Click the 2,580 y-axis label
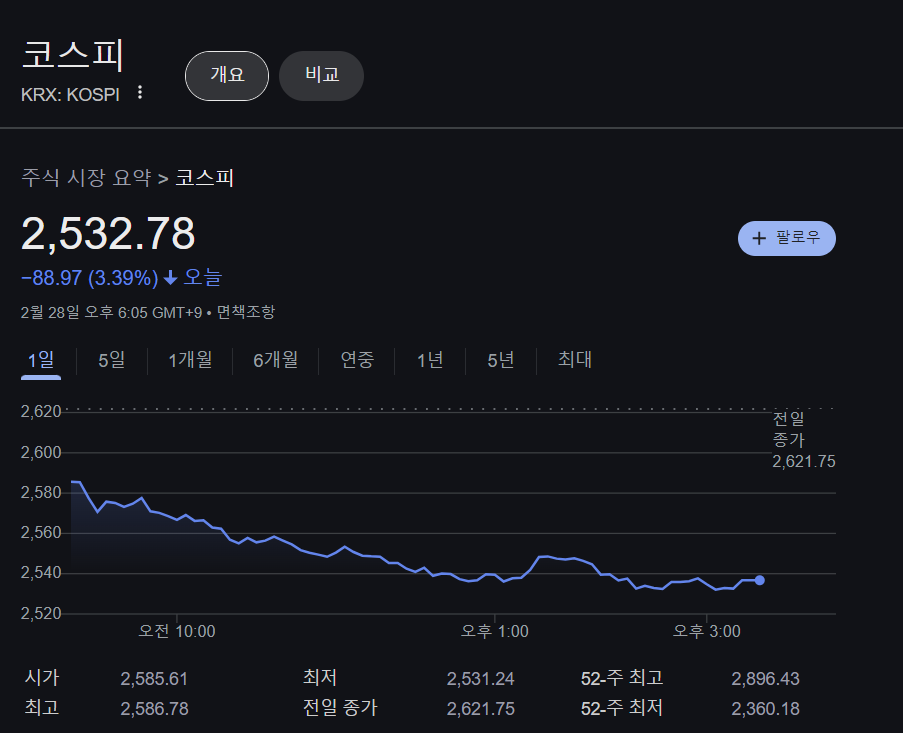Screen dimensions: 903x733 [x=41, y=492]
